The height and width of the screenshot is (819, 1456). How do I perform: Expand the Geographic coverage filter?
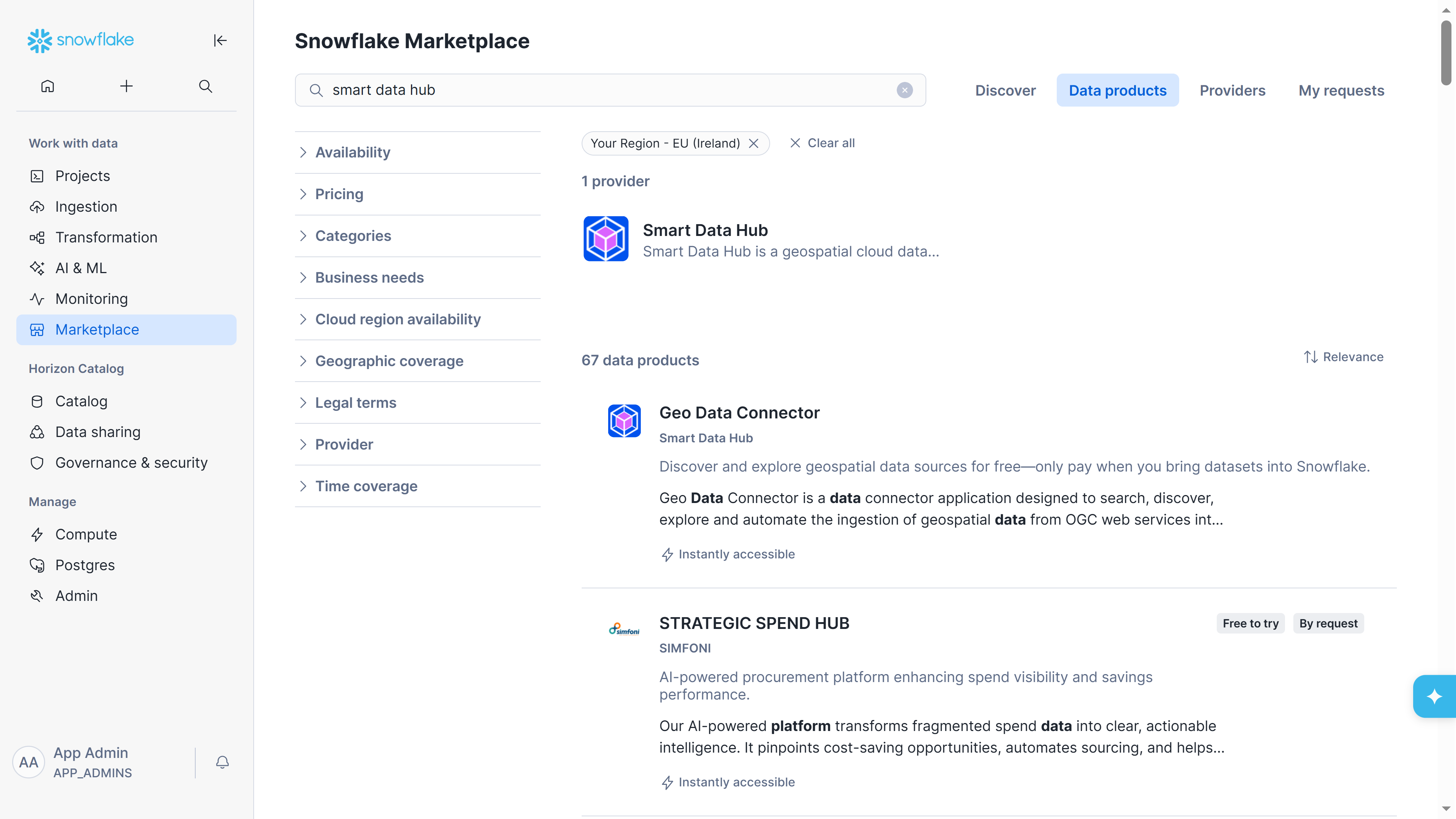point(418,361)
